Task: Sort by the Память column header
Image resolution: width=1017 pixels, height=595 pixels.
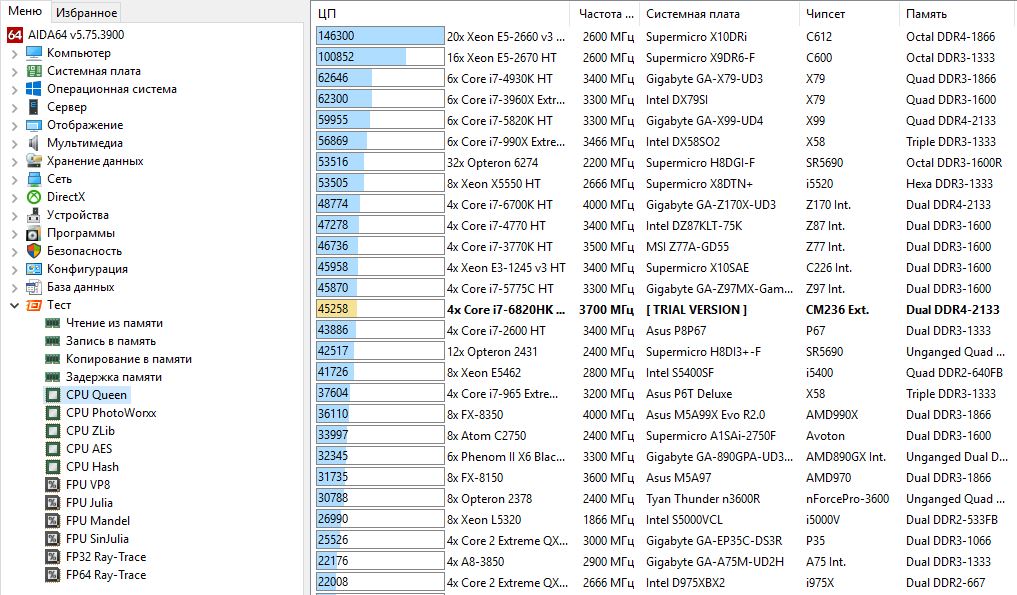Action: (955, 14)
